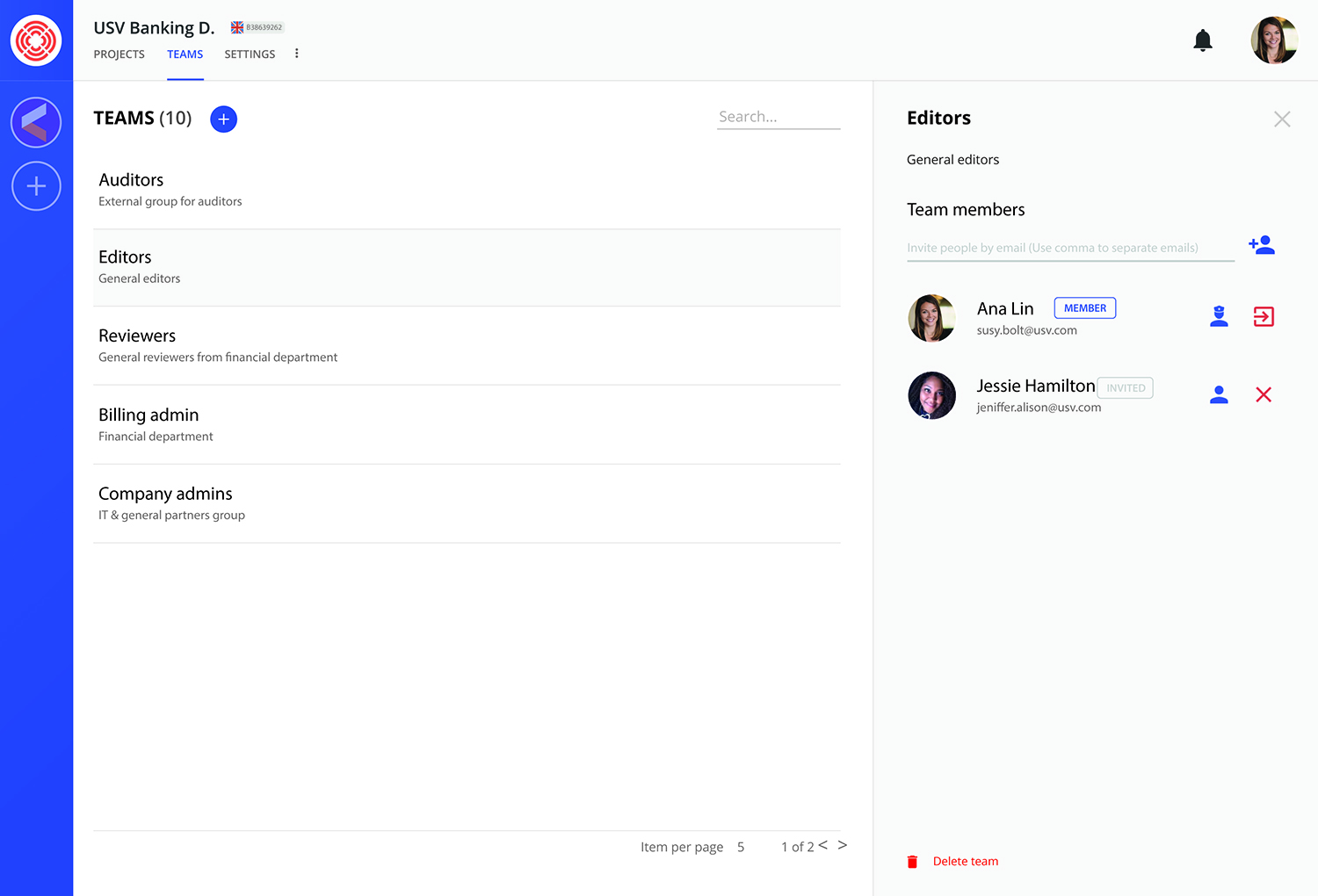The image size is (1318, 896).
Task: Open the user profile avatar menu
Action: [1274, 40]
